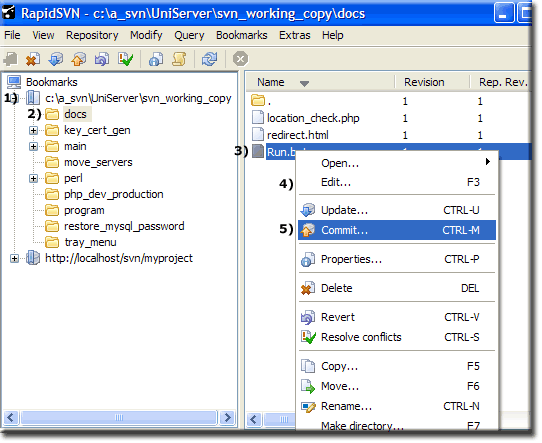This screenshot has width=542, height=443.
Task: Expand the perl folder node
Action: pyautogui.click(x=34, y=179)
